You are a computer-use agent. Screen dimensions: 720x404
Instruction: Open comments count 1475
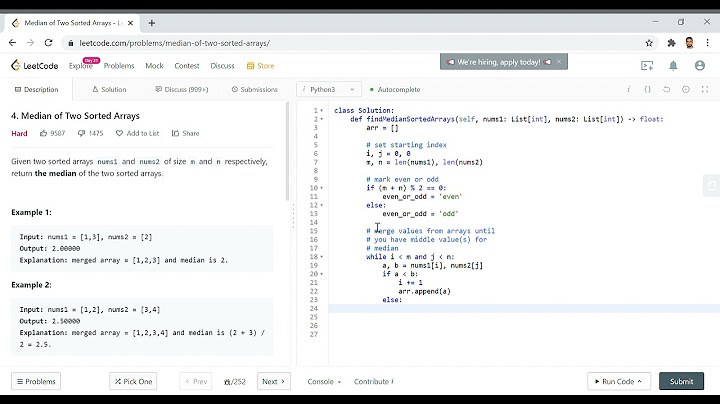click(x=90, y=133)
